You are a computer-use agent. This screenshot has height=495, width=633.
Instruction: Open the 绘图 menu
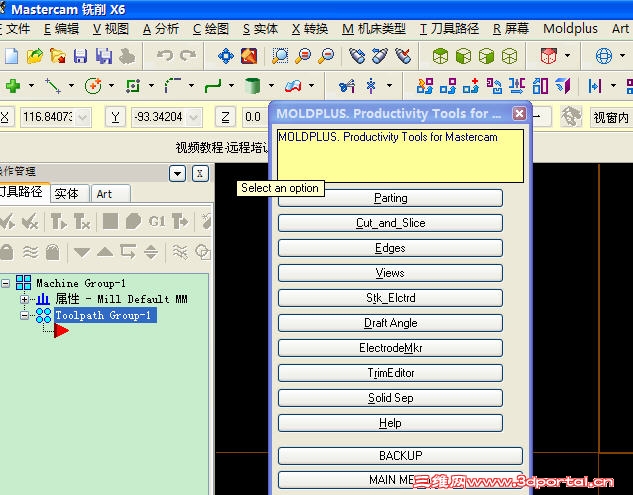(210, 29)
